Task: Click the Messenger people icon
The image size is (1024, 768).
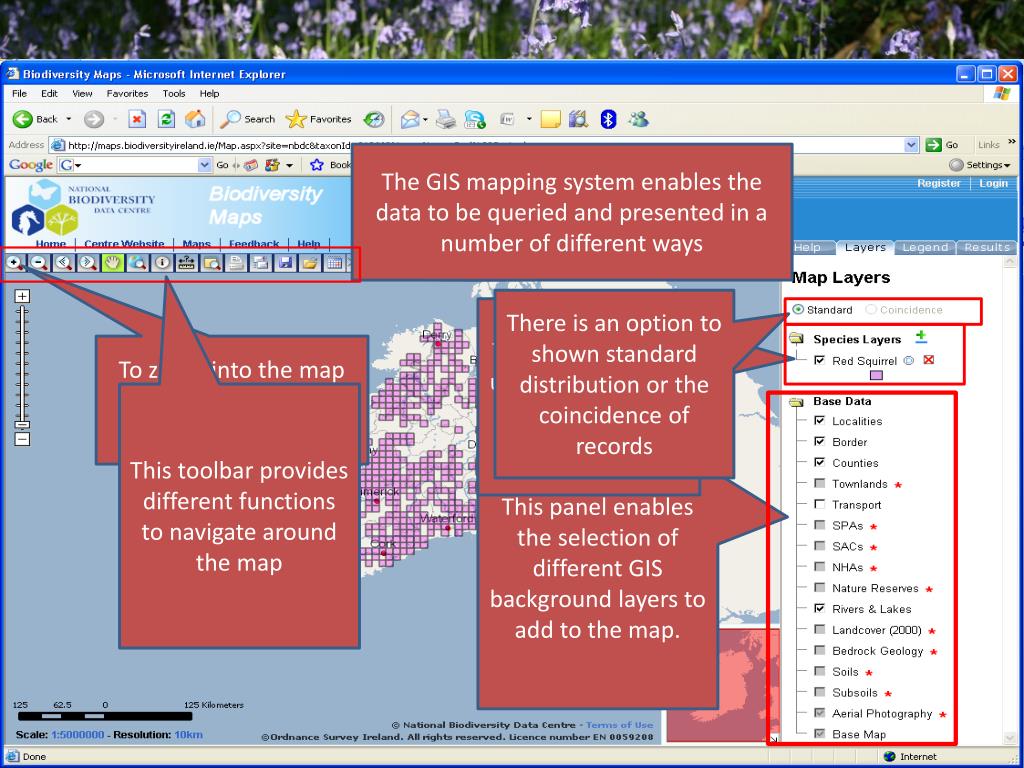Action: (639, 119)
